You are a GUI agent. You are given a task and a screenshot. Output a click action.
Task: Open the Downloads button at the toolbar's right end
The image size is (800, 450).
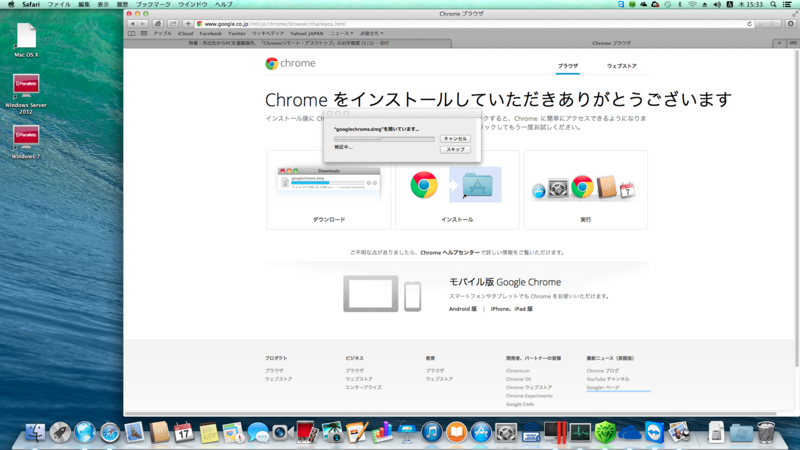pos(791,24)
